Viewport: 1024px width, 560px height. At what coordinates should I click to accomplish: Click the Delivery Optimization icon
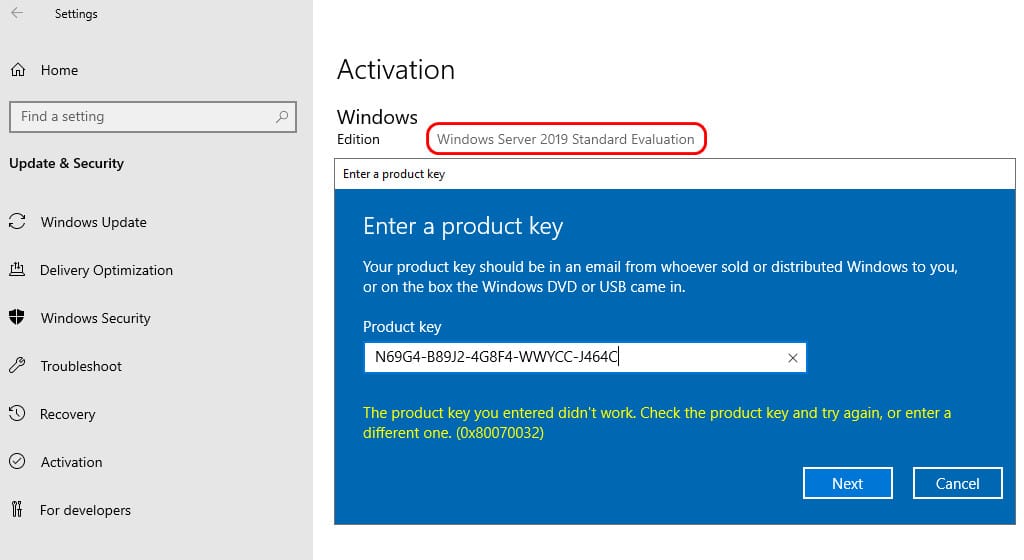click(17, 270)
